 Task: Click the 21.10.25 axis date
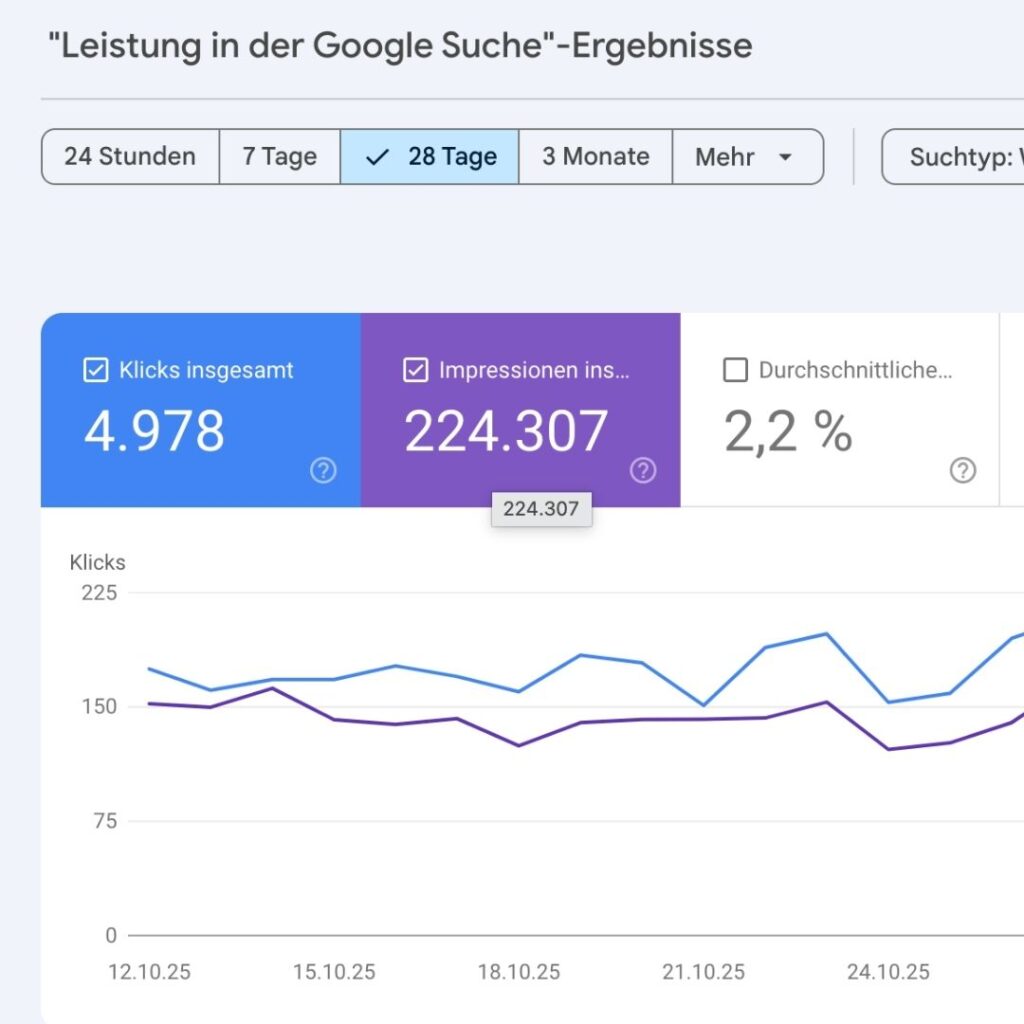coord(704,972)
